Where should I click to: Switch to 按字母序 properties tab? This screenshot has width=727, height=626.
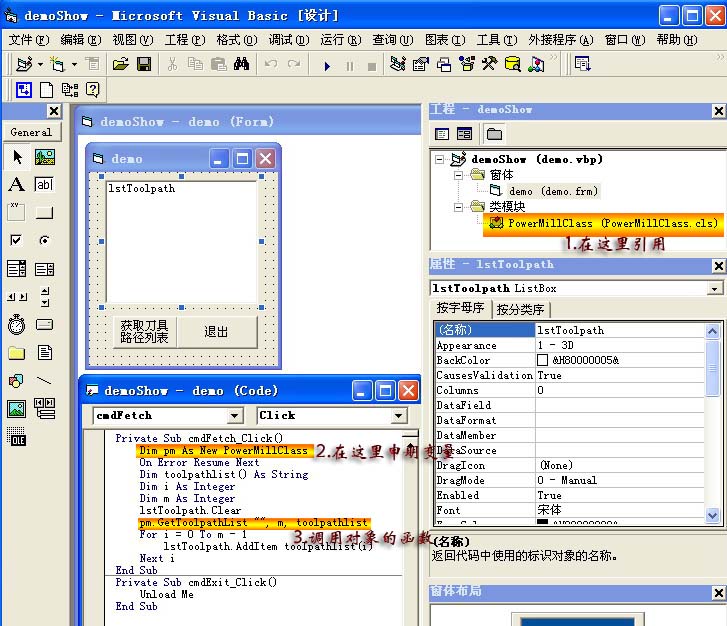[460, 308]
